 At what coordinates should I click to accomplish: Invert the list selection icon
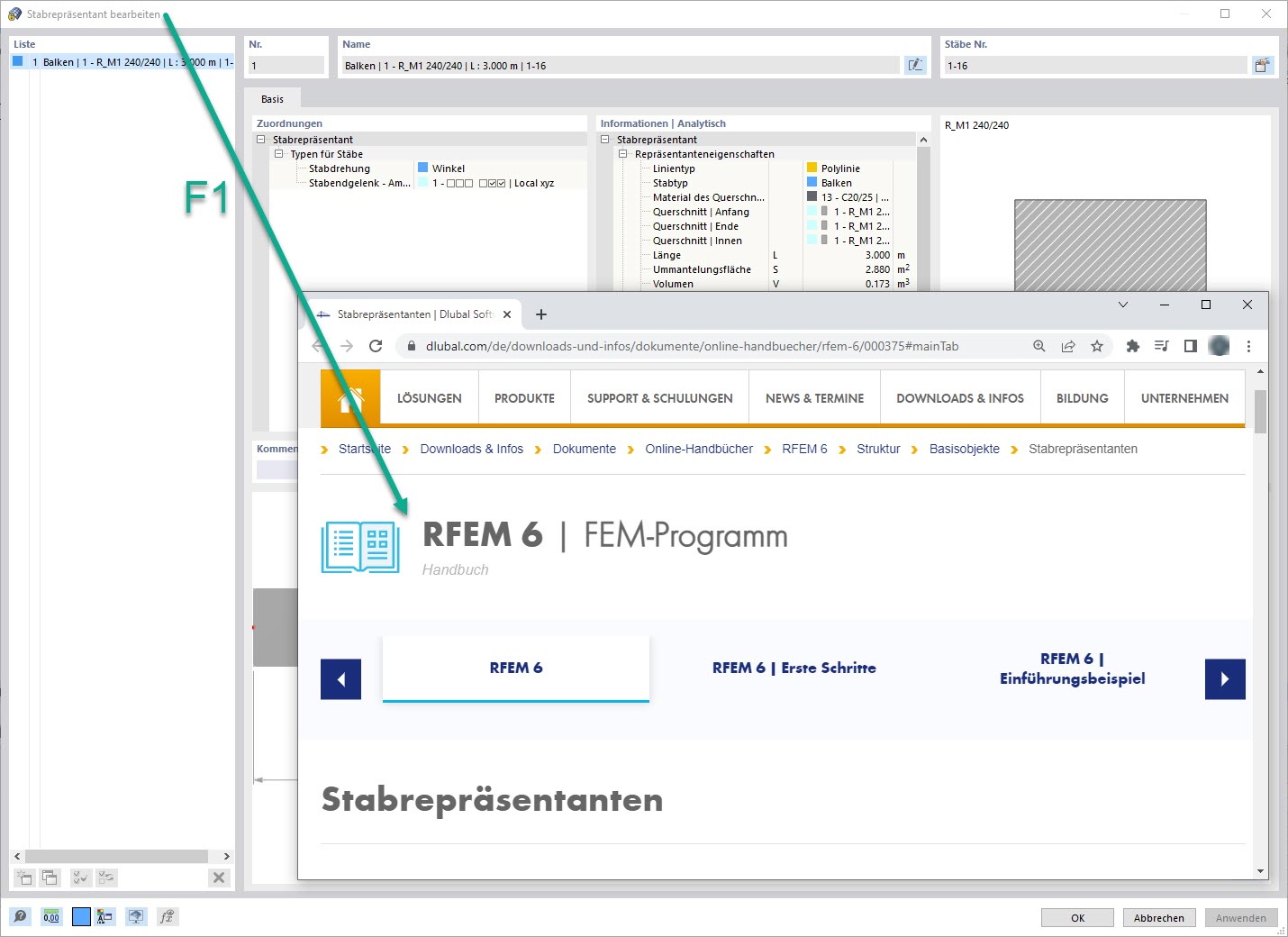pos(106,878)
